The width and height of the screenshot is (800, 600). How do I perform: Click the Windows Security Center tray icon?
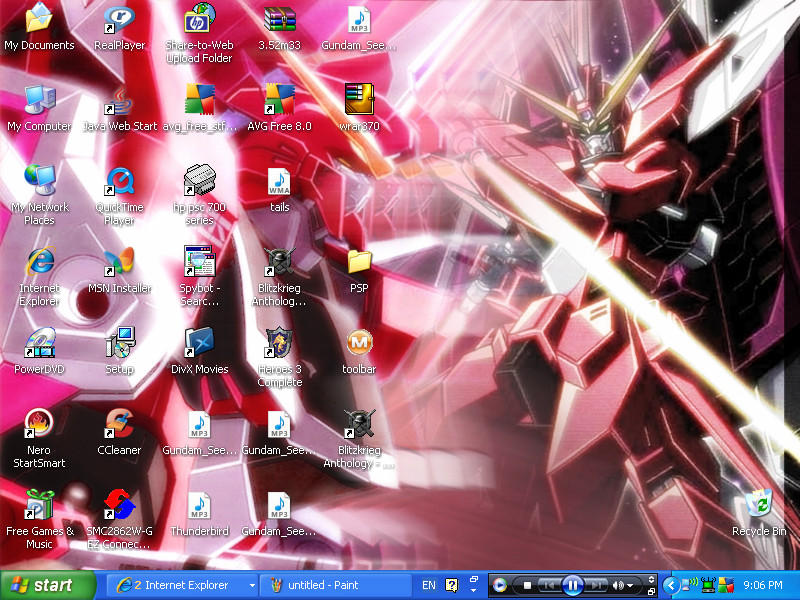(726, 585)
